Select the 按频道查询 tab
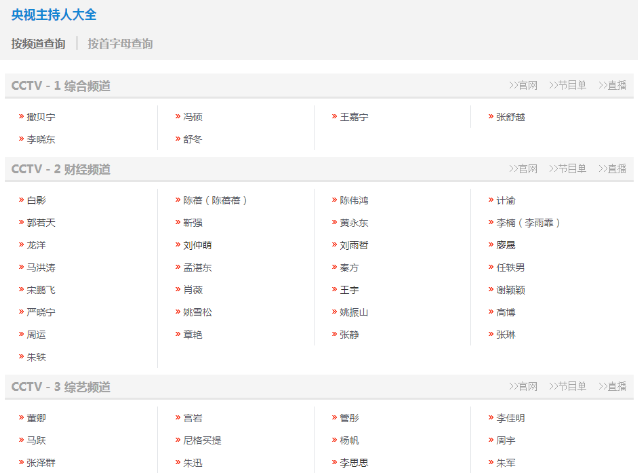Image resolution: width=638 pixels, height=473 pixels. click(x=38, y=44)
